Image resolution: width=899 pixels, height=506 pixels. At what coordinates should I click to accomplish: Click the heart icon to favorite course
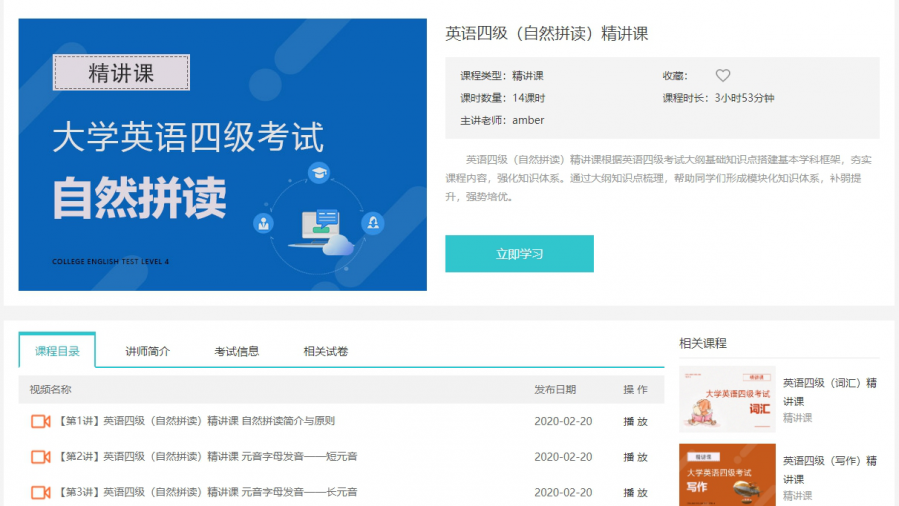[x=723, y=76]
